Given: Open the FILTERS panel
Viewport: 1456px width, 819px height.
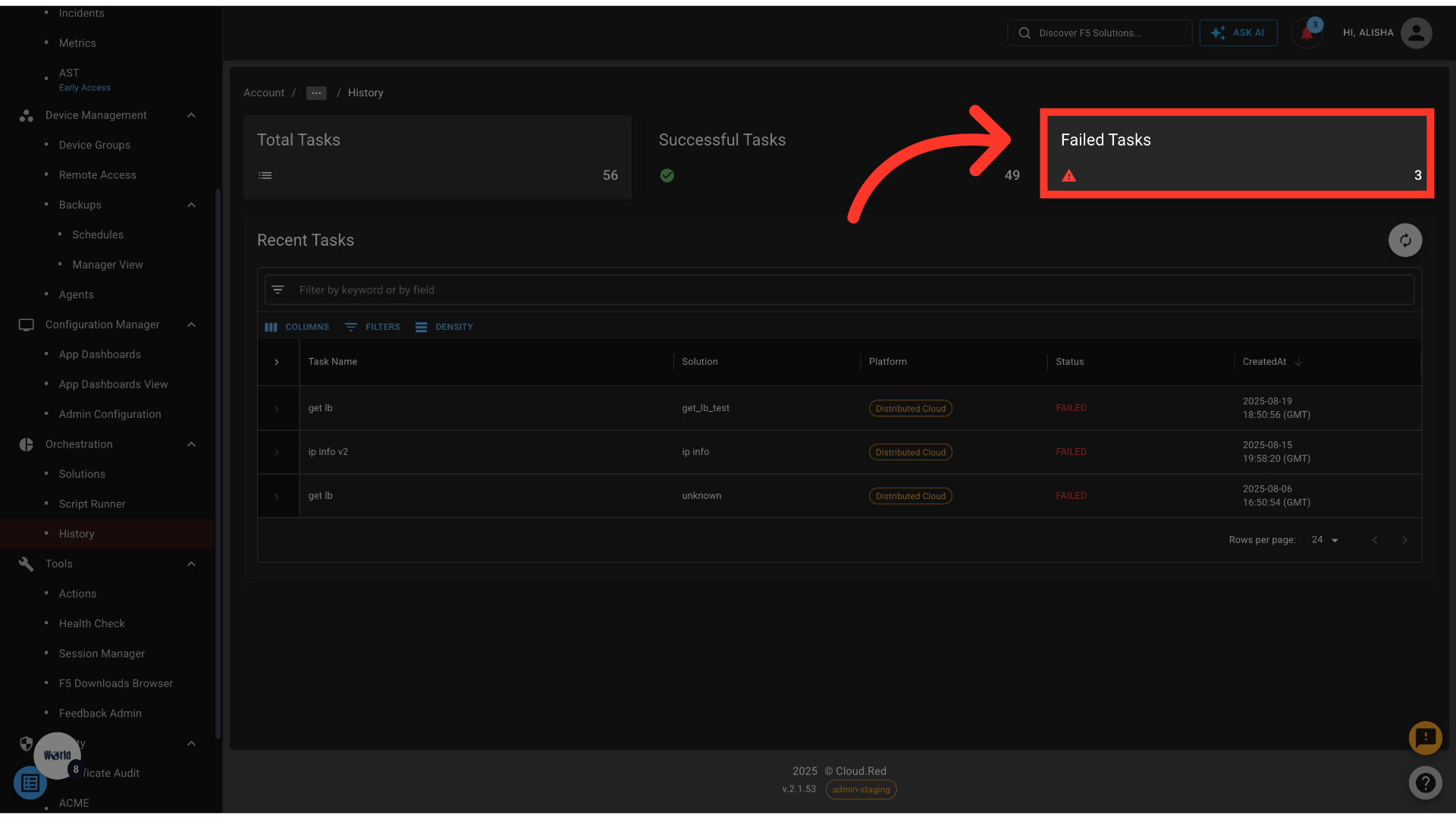Looking at the screenshot, I should click(372, 327).
